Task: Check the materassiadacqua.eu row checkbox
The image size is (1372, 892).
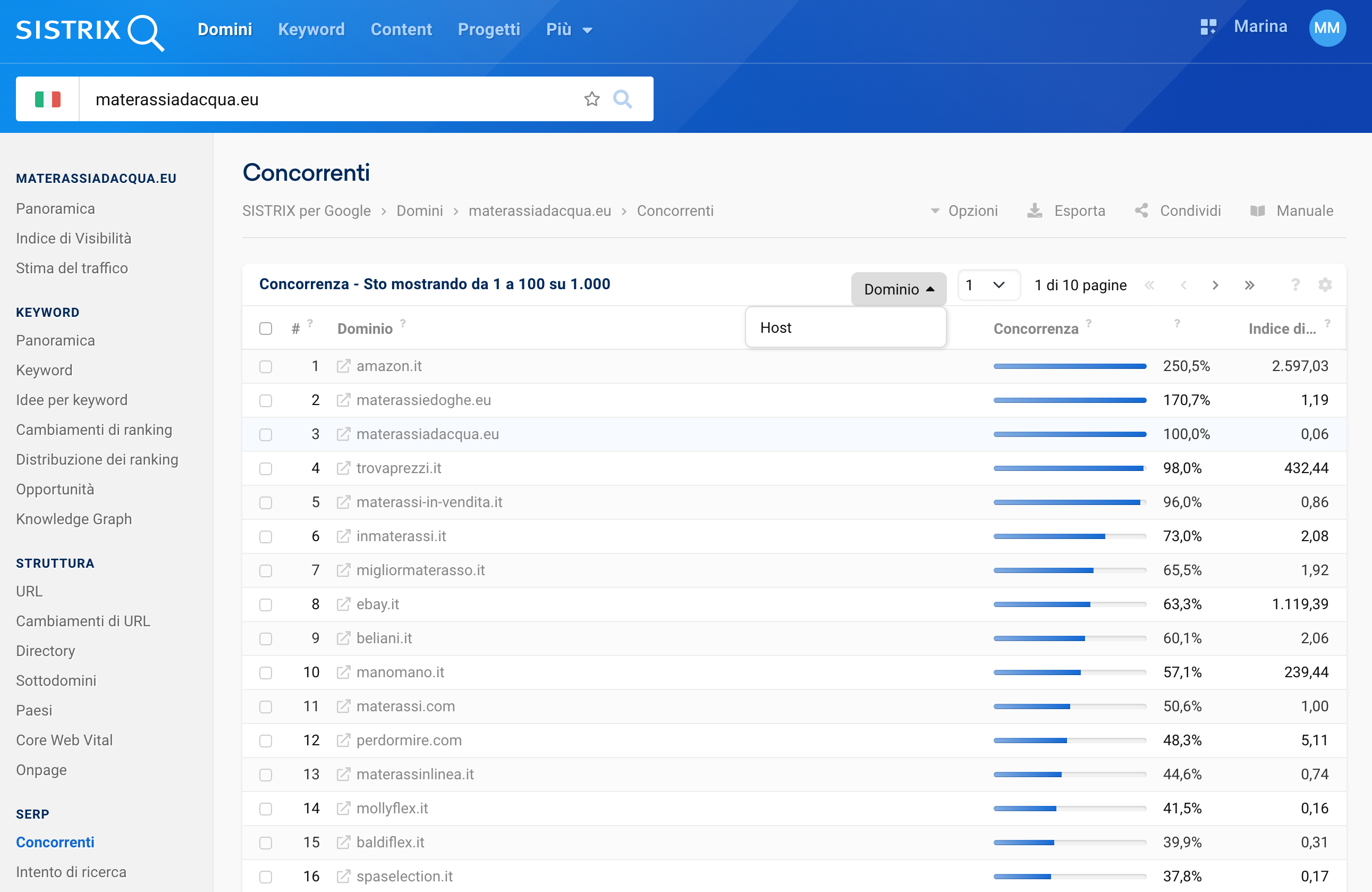Action: [266, 435]
